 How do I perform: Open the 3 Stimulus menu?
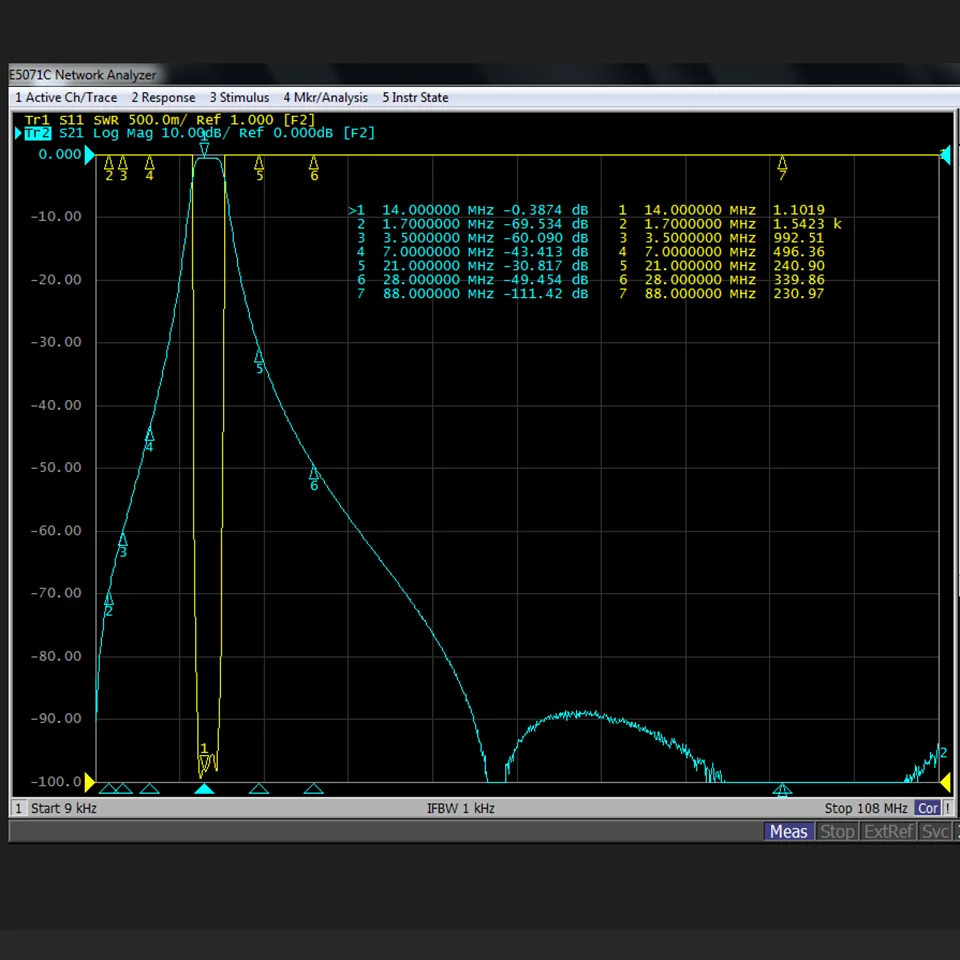(239, 97)
